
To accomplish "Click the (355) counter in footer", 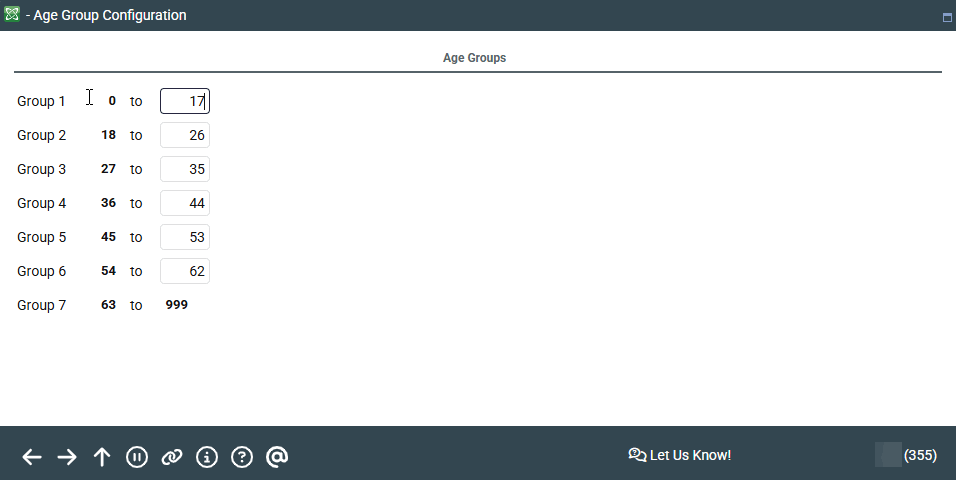I will (920, 455).
